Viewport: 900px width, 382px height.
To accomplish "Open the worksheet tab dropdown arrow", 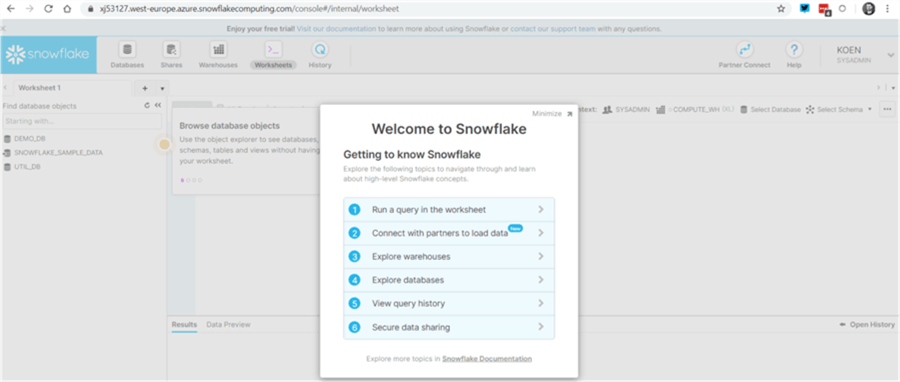I will (x=162, y=88).
